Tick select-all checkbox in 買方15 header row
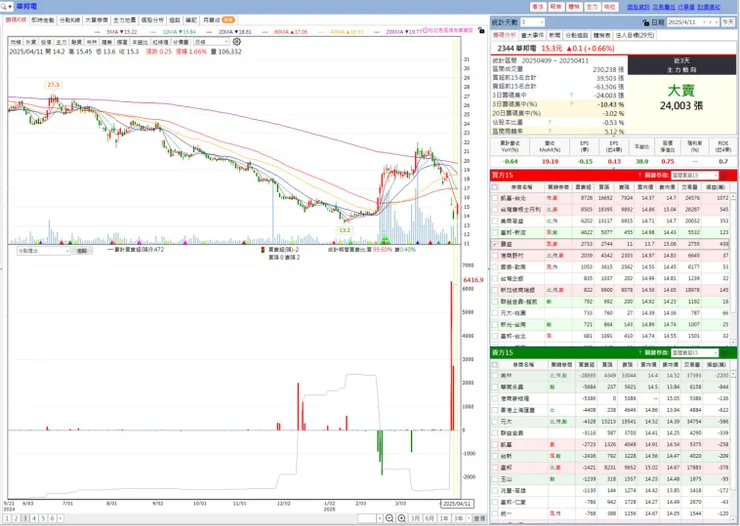The image size is (740, 526). [x=495, y=187]
